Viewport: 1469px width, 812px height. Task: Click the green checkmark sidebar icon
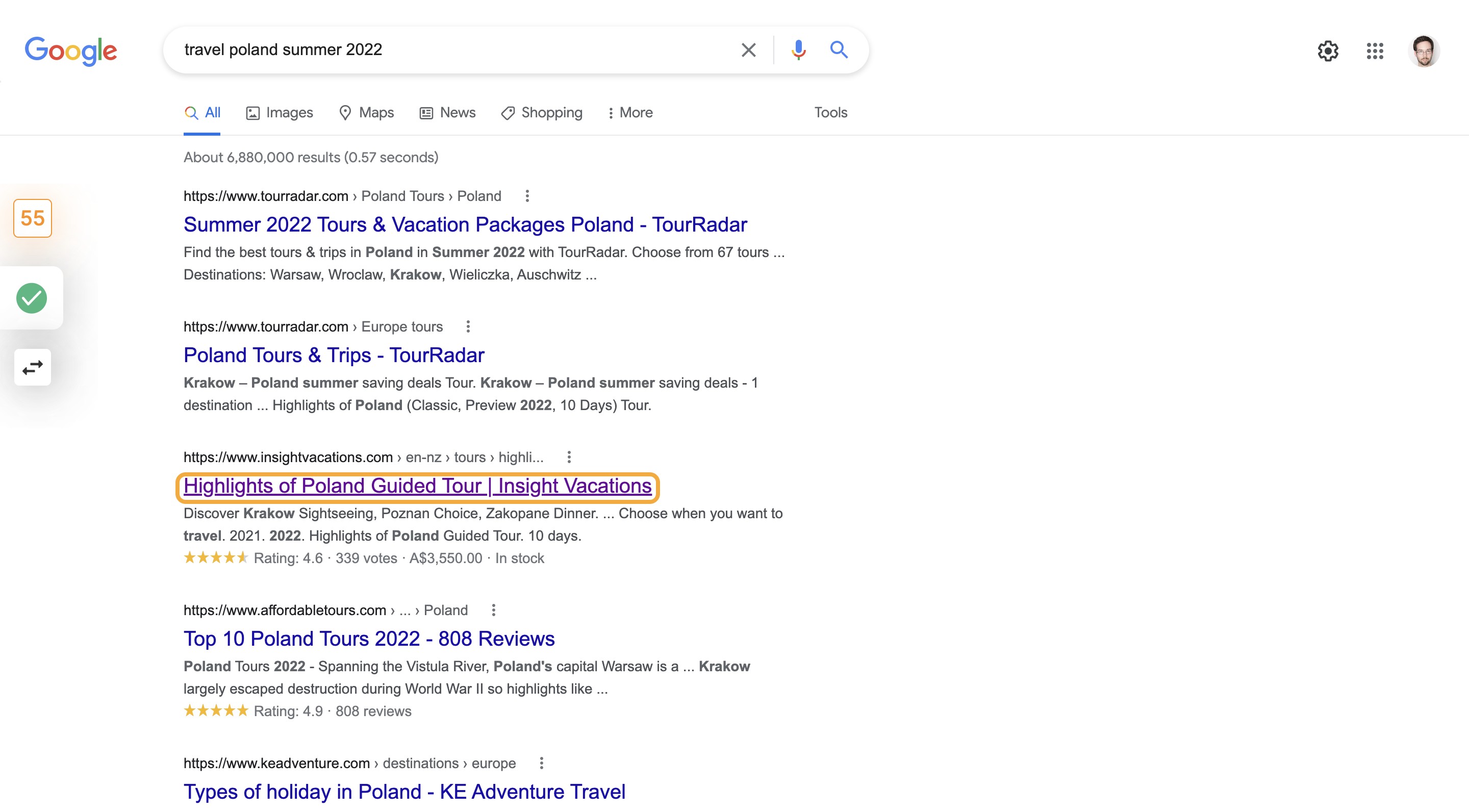(31, 298)
